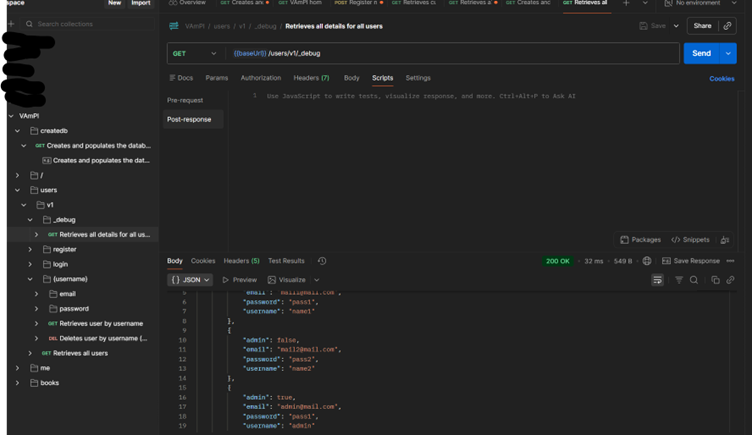Open the Settings tab
752x435 pixels.
(418, 78)
